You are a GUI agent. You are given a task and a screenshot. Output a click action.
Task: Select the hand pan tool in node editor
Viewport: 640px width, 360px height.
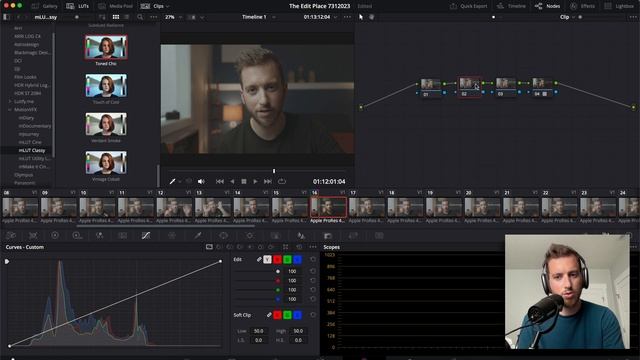(371, 17)
